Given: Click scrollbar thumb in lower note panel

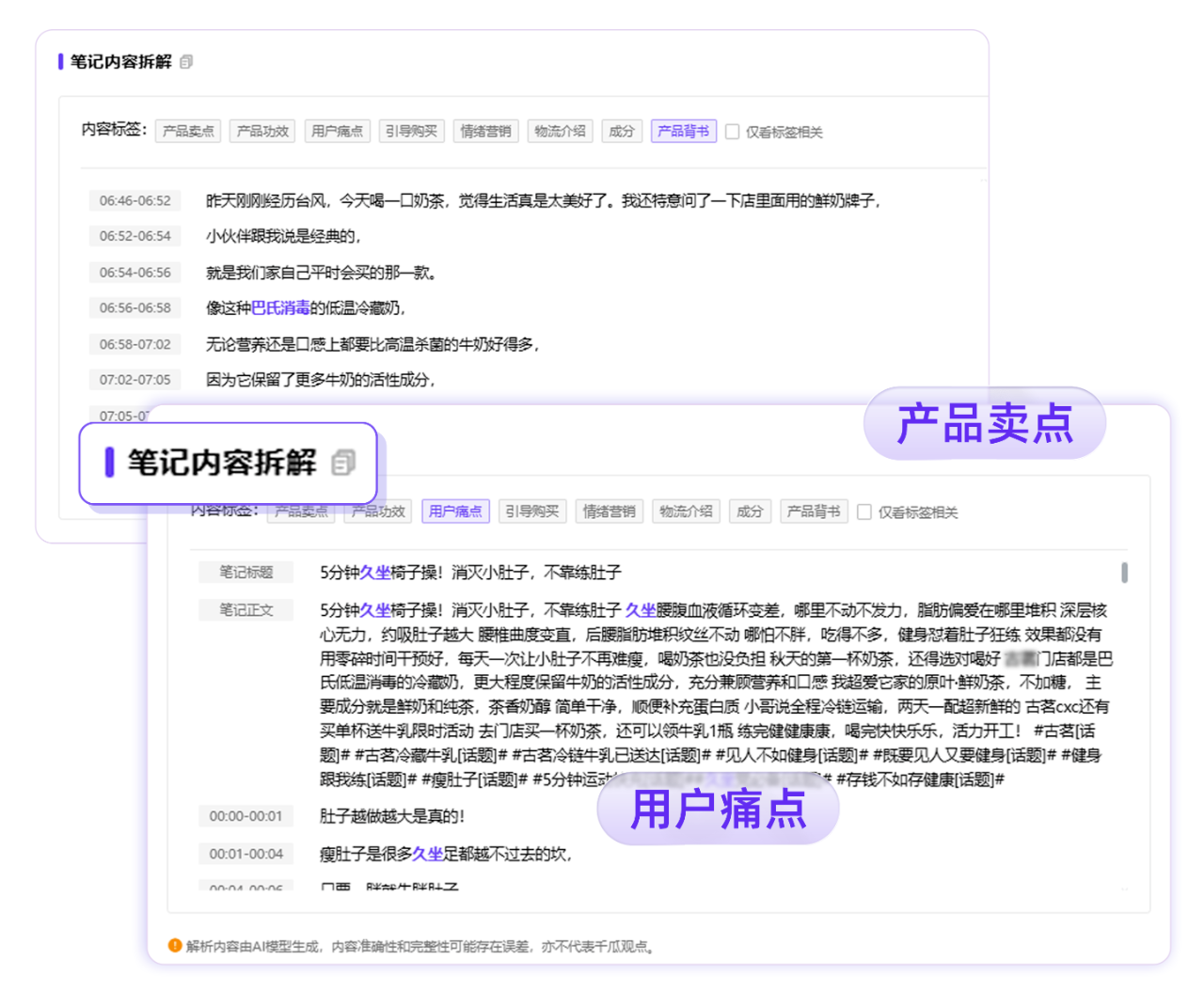Looking at the screenshot, I should tap(1124, 572).
